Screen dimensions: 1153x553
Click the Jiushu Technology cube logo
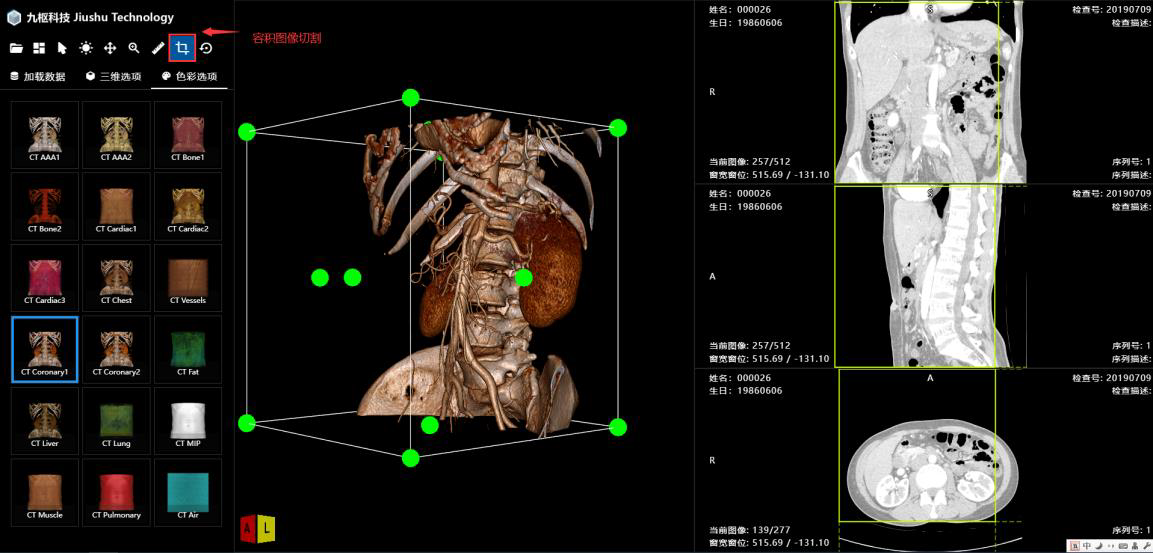coord(14,18)
